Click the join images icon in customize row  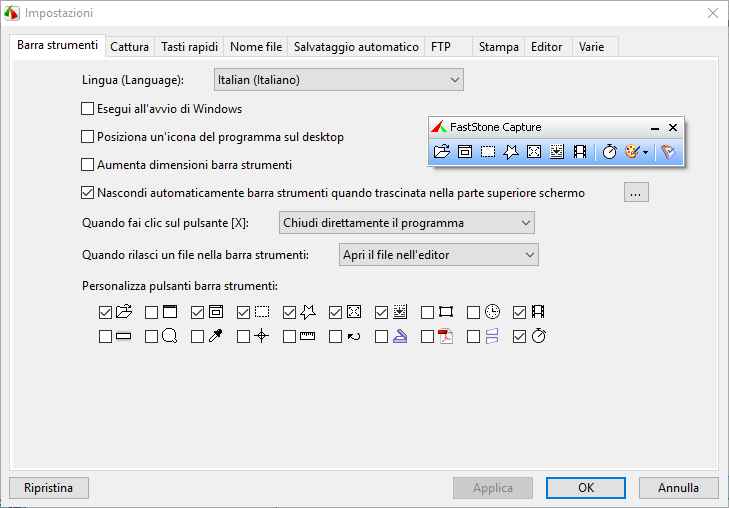point(492,336)
